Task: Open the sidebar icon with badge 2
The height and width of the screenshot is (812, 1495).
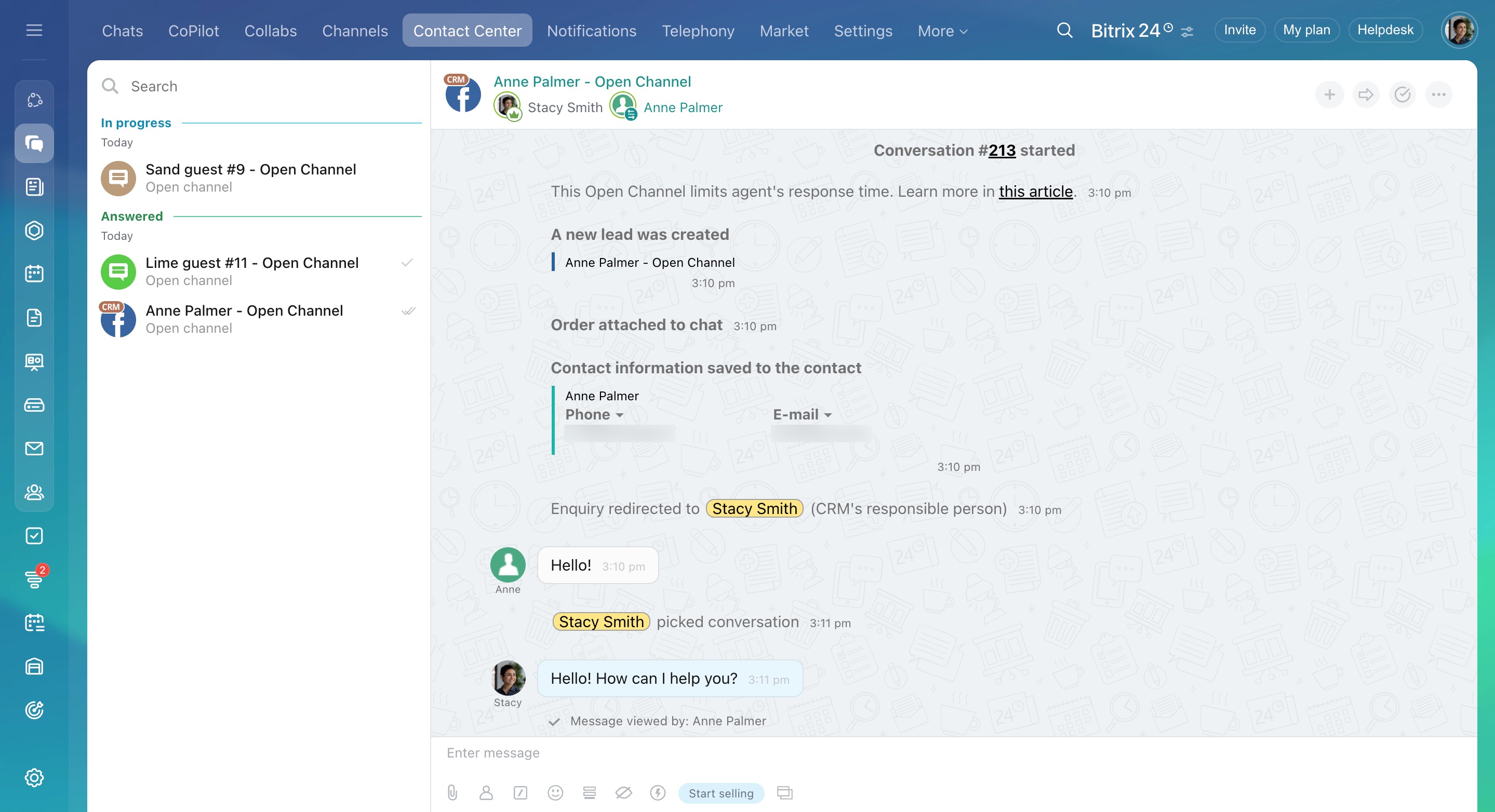Action: 34,579
